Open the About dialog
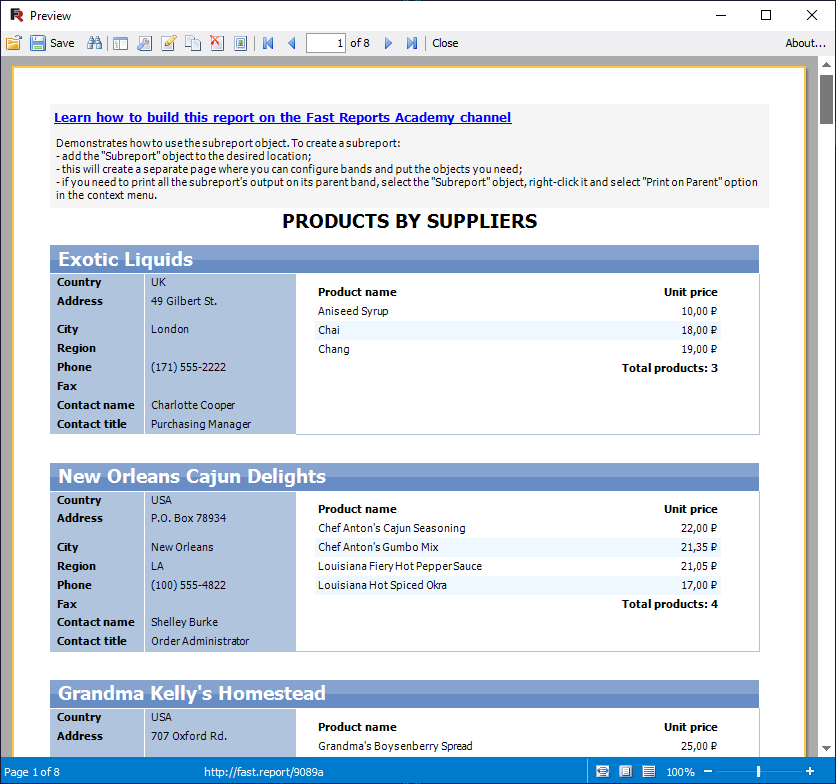 (805, 43)
